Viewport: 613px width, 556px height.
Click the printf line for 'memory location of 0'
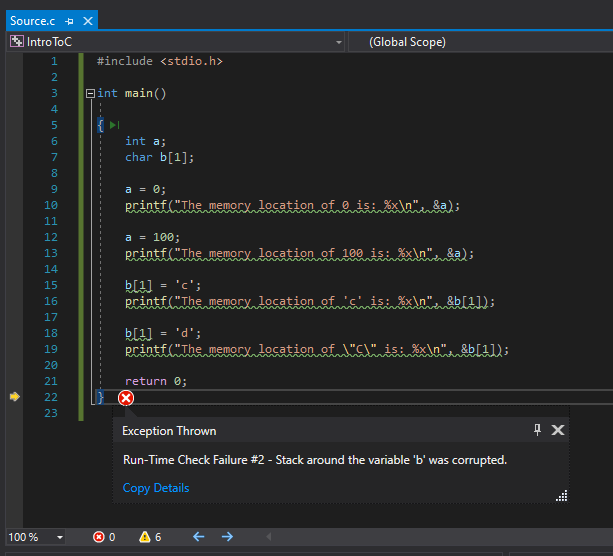tap(292, 205)
